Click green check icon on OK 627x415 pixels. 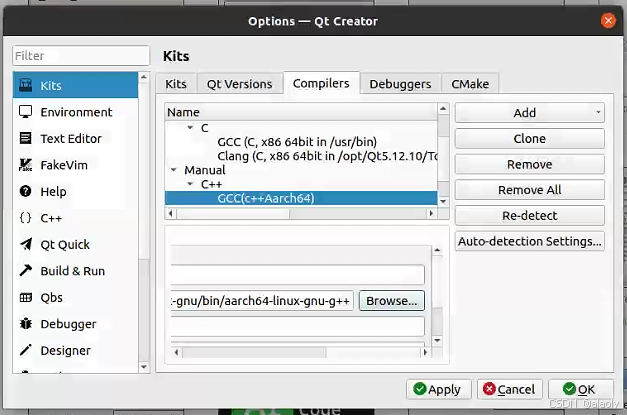click(569, 389)
